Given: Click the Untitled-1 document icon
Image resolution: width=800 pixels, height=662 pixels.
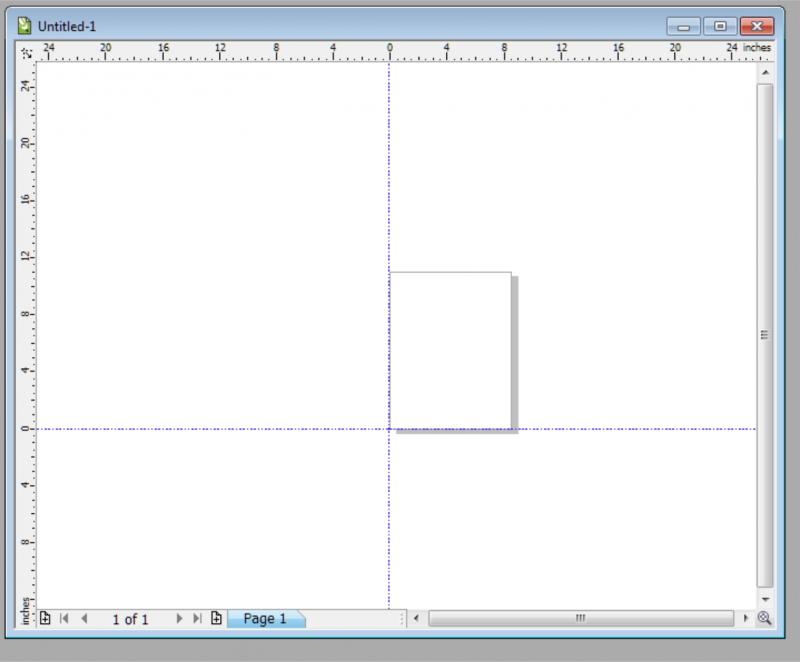Looking at the screenshot, I should point(24,26).
